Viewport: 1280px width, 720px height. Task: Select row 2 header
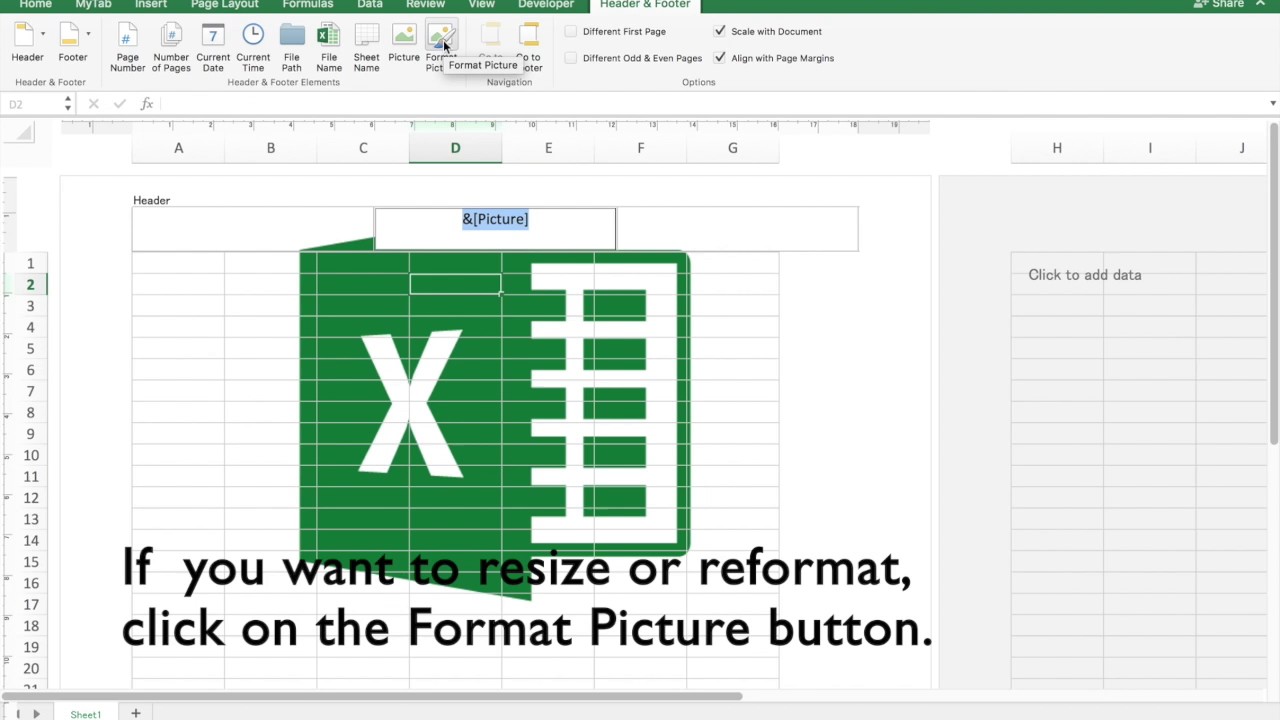point(30,285)
